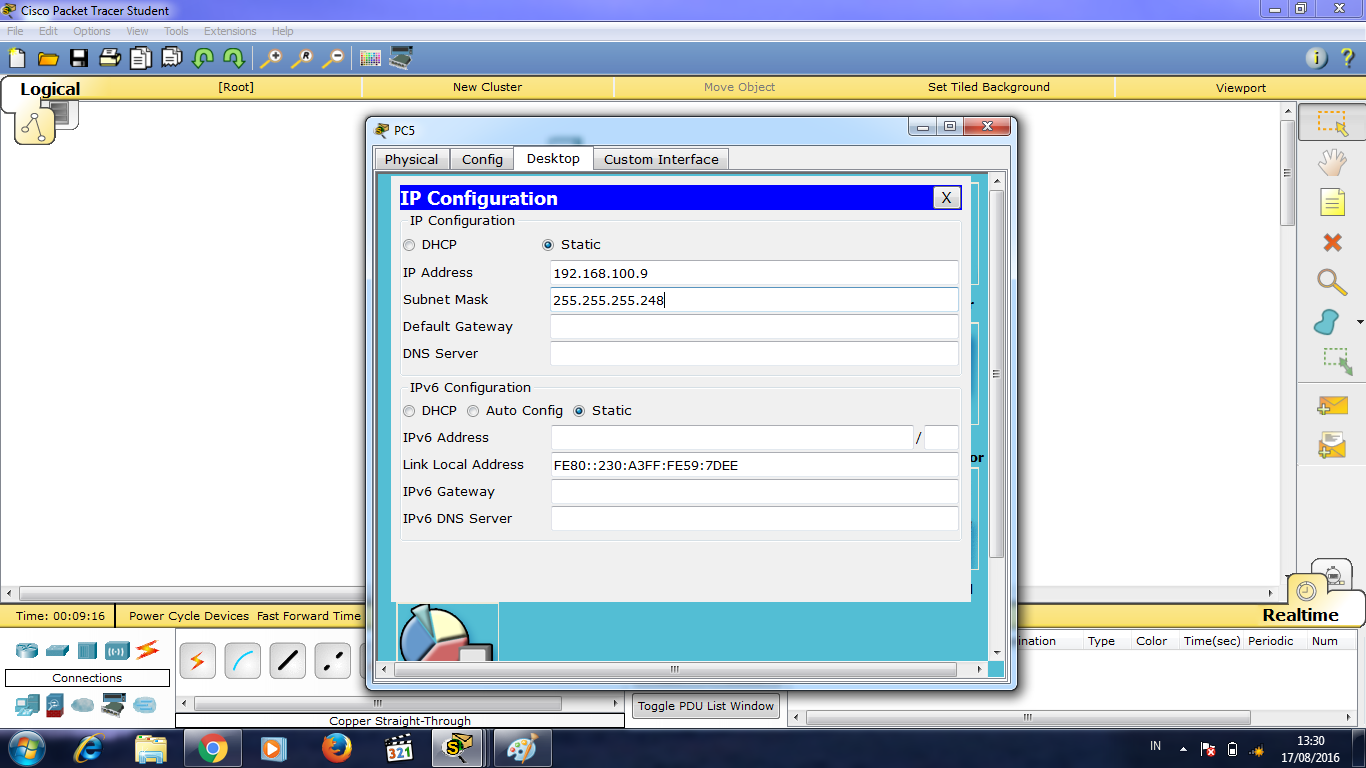Click the Copy toolbar icon
Screen dimensions: 1366x768
140,58
